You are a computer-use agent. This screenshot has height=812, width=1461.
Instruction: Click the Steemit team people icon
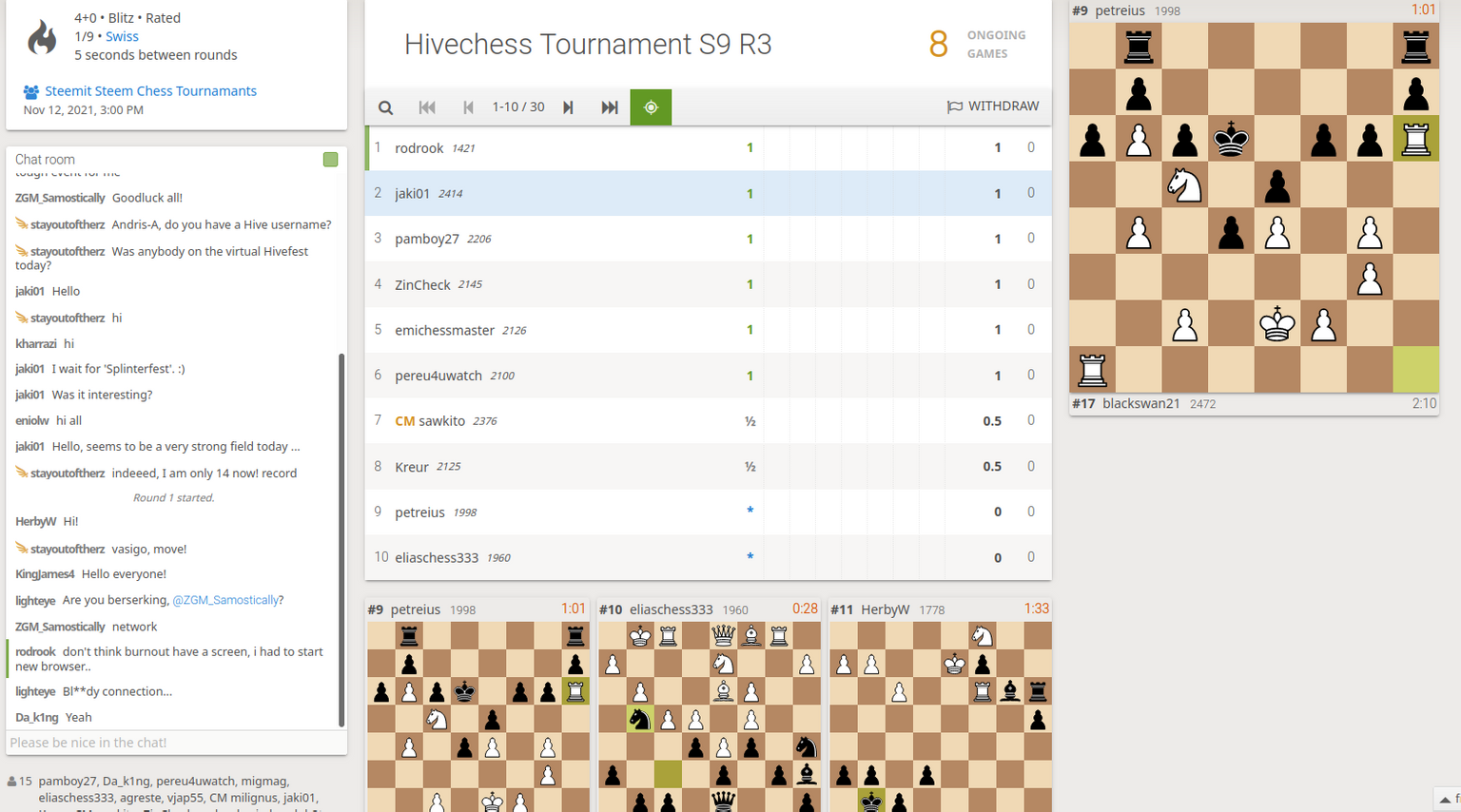(31, 92)
